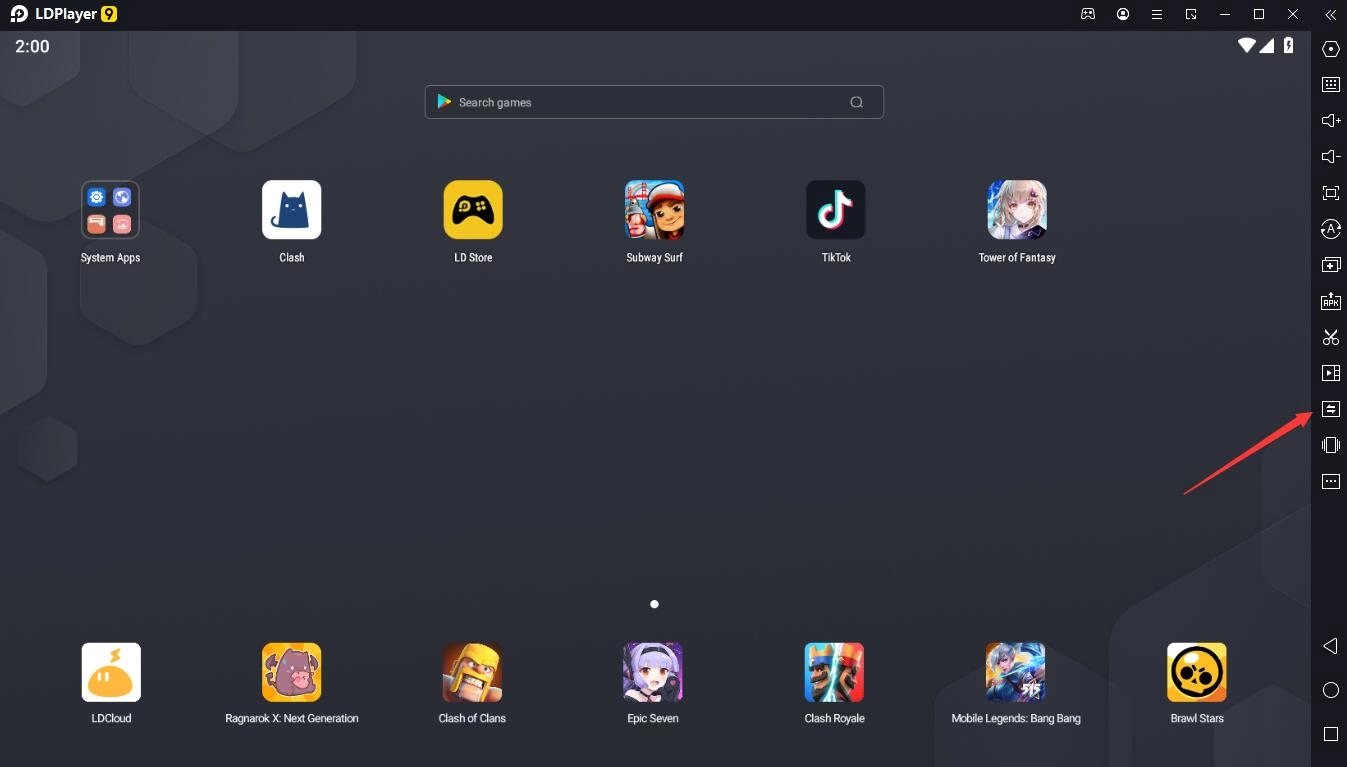Open More options ellipsis in sidebar
This screenshot has width=1347, height=767.
(1331, 481)
